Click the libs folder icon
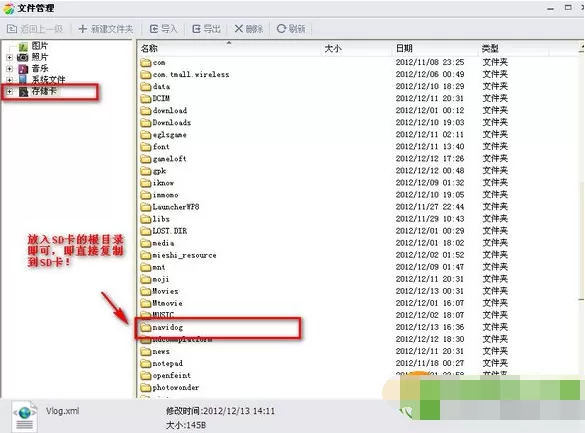The height and width of the screenshot is (433, 585). click(x=146, y=219)
